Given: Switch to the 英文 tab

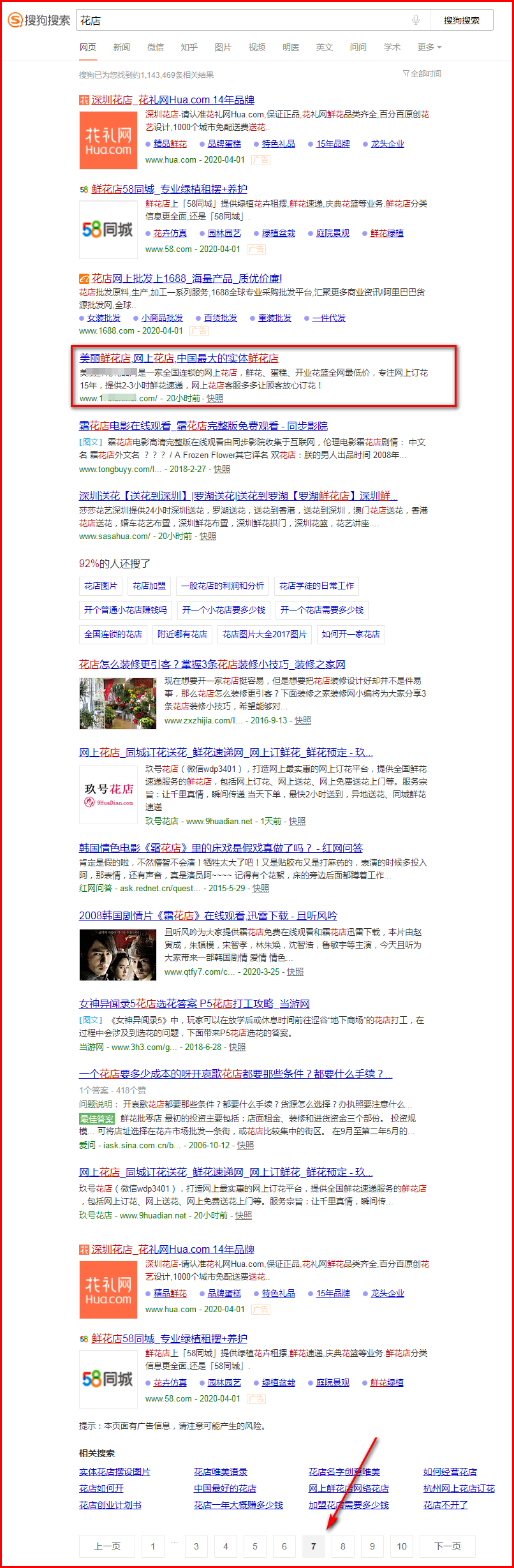Looking at the screenshot, I should coord(325,47).
